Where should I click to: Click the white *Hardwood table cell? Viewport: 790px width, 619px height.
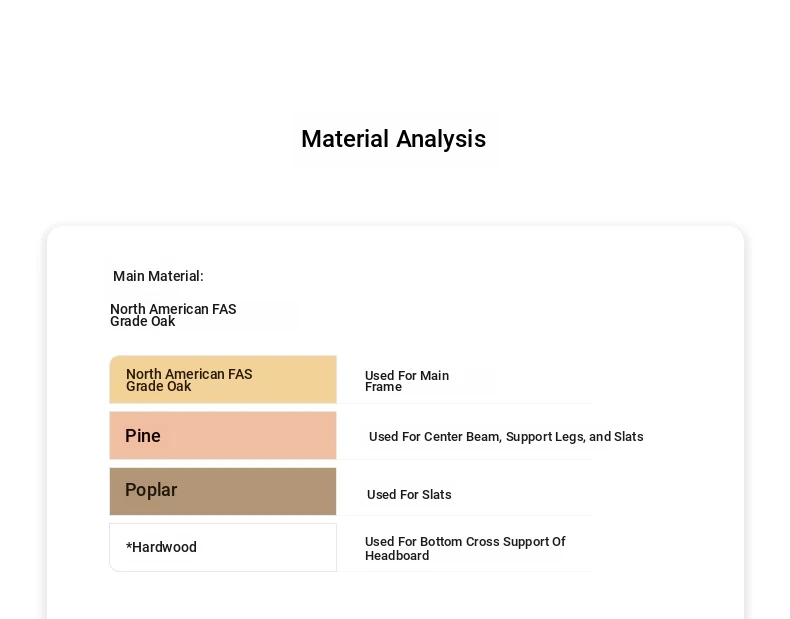coord(222,547)
